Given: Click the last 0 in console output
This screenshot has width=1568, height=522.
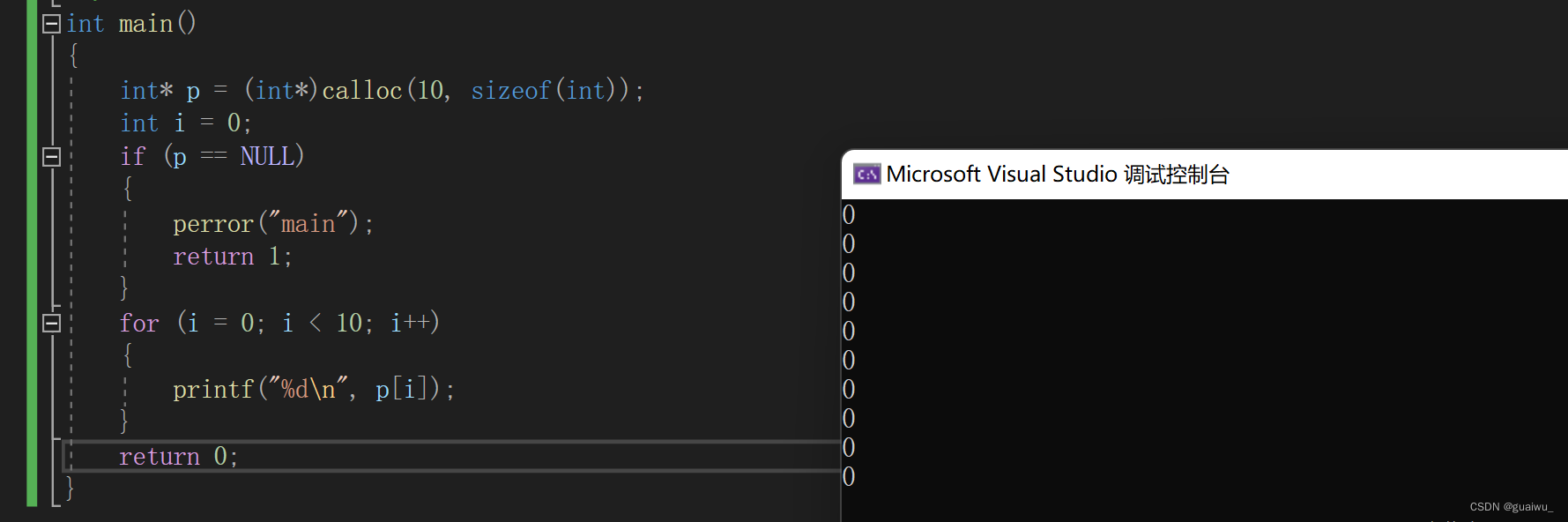Looking at the screenshot, I should [849, 477].
